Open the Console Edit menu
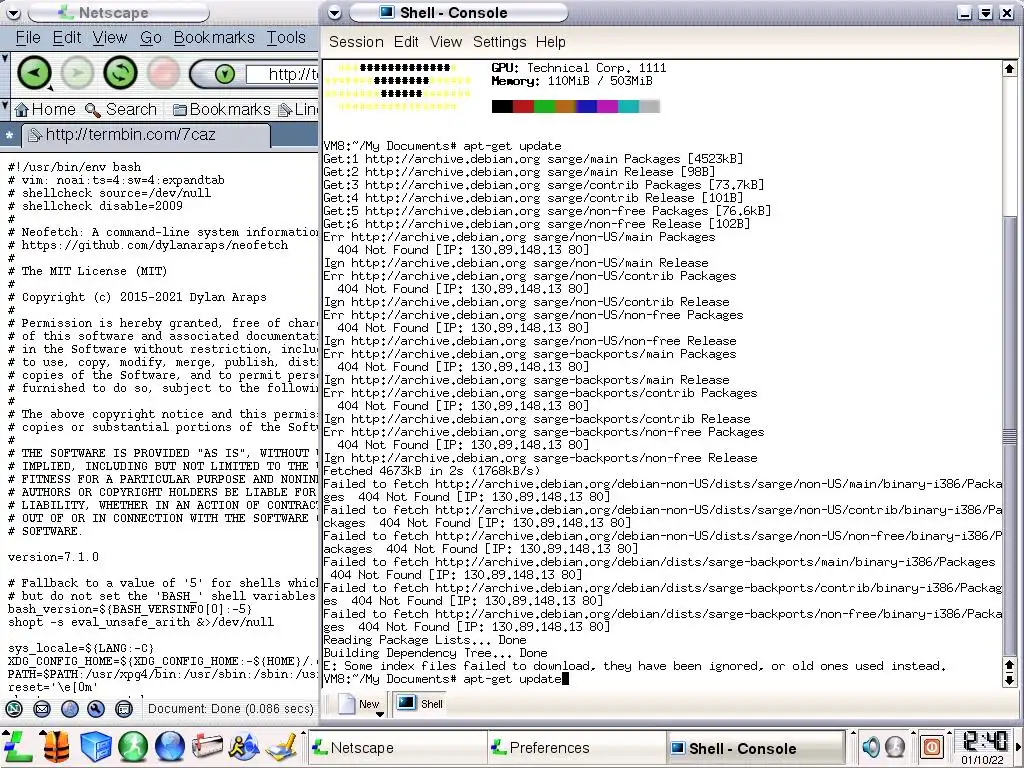 point(406,42)
